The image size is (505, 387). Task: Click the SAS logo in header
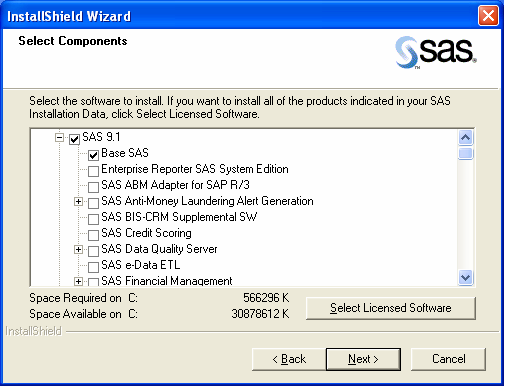click(436, 52)
